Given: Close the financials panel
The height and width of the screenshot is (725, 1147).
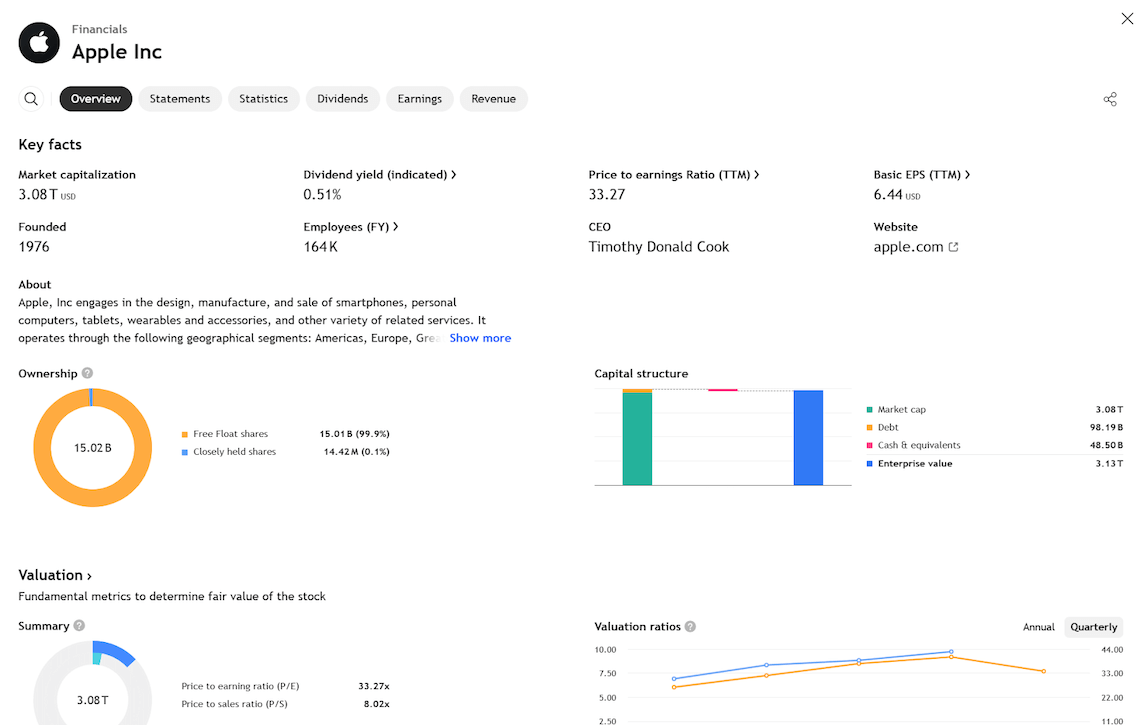Looking at the screenshot, I should [1127, 18].
